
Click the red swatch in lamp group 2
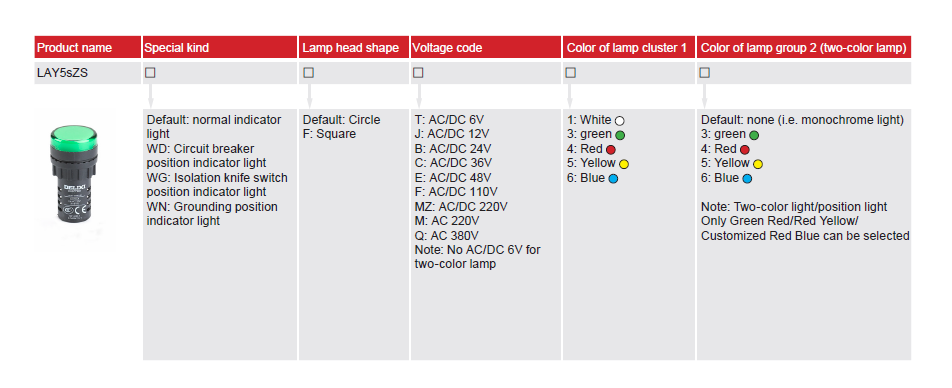tap(744, 150)
